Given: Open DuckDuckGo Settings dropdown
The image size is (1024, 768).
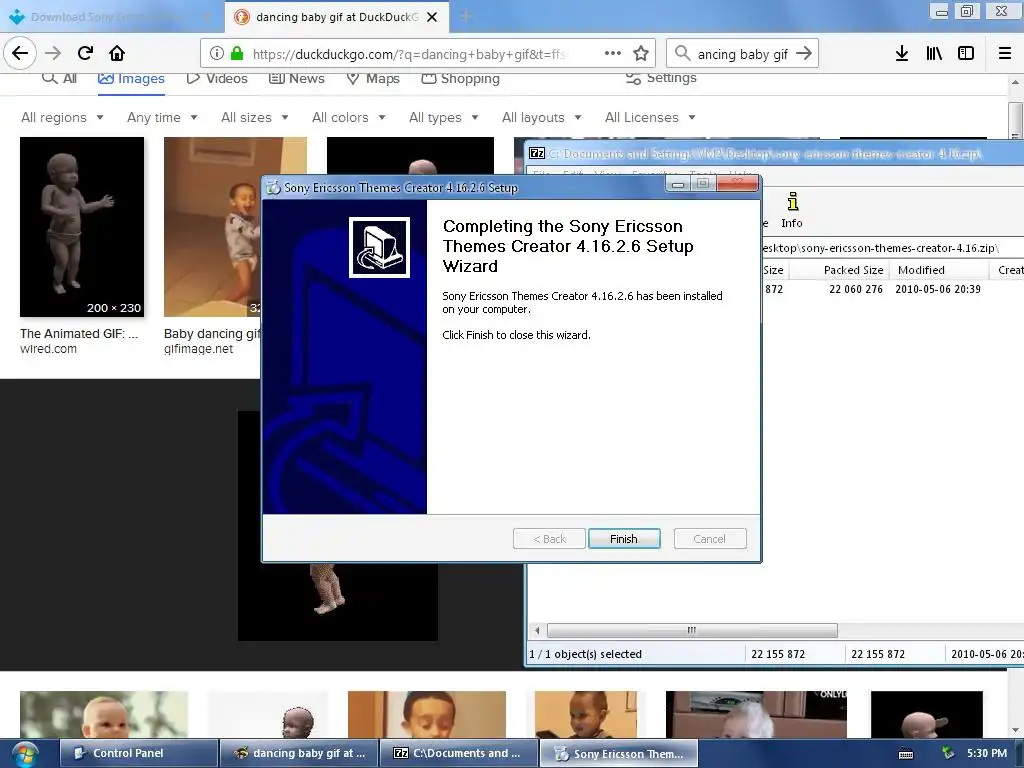Looking at the screenshot, I should tap(661, 78).
